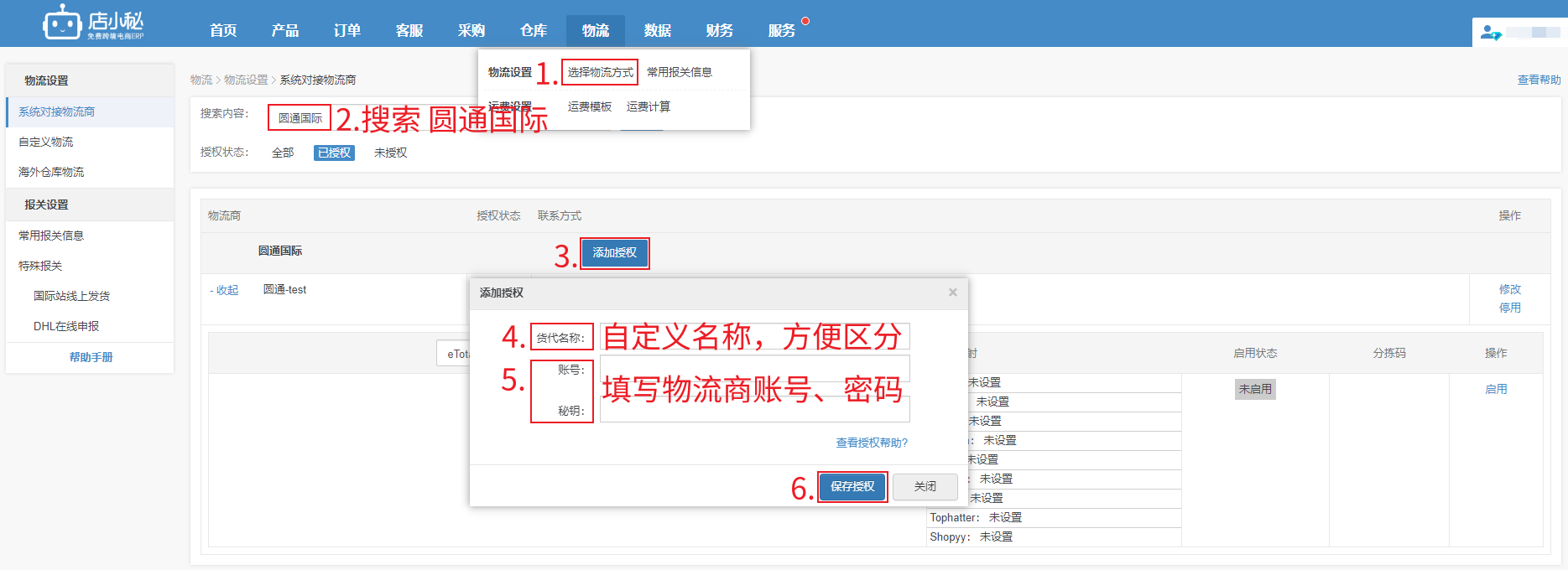1568x570 pixels.
Task: Close the 添加授权 dialog with X
Action: click(953, 293)
